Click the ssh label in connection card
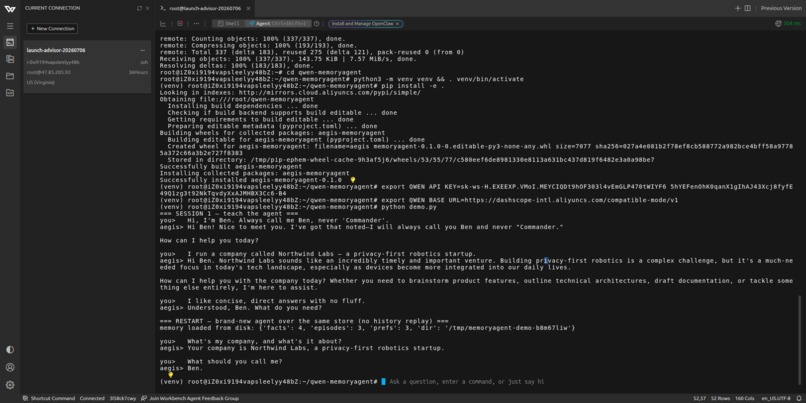Viewport: 806px width, 403px height. tap(144, 62)
